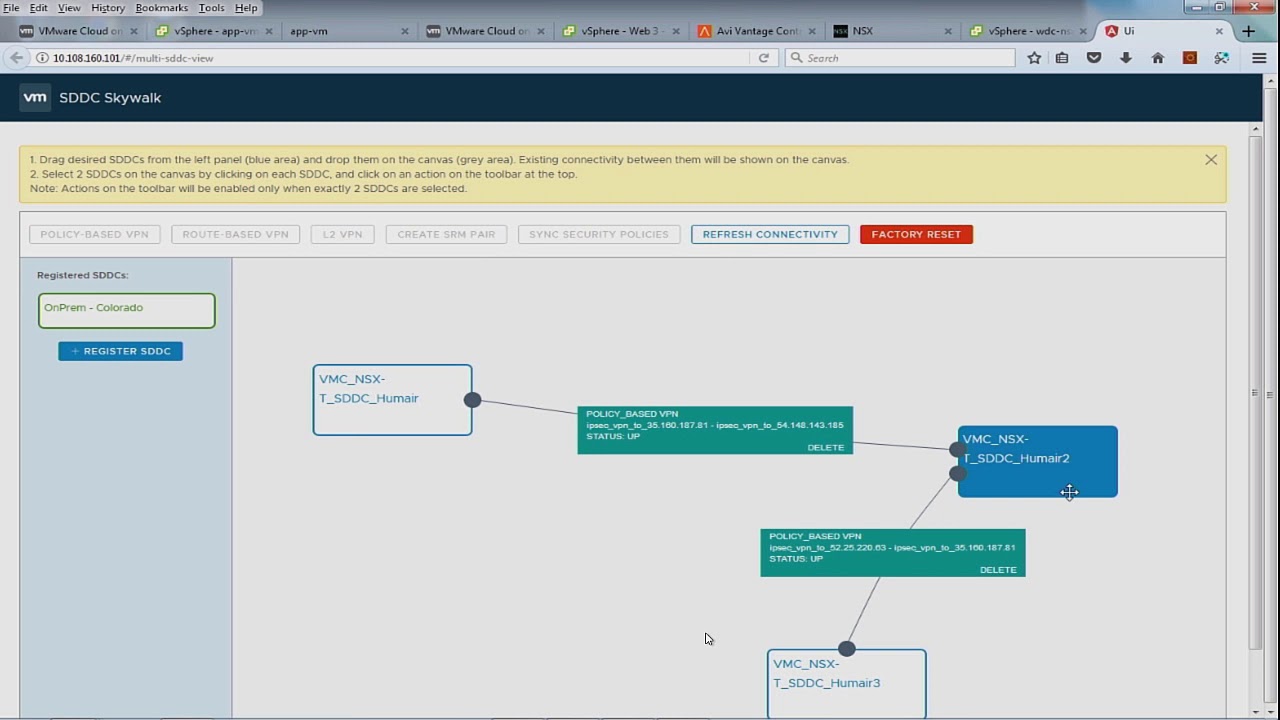Open the Edit menu

click(38, 8)
